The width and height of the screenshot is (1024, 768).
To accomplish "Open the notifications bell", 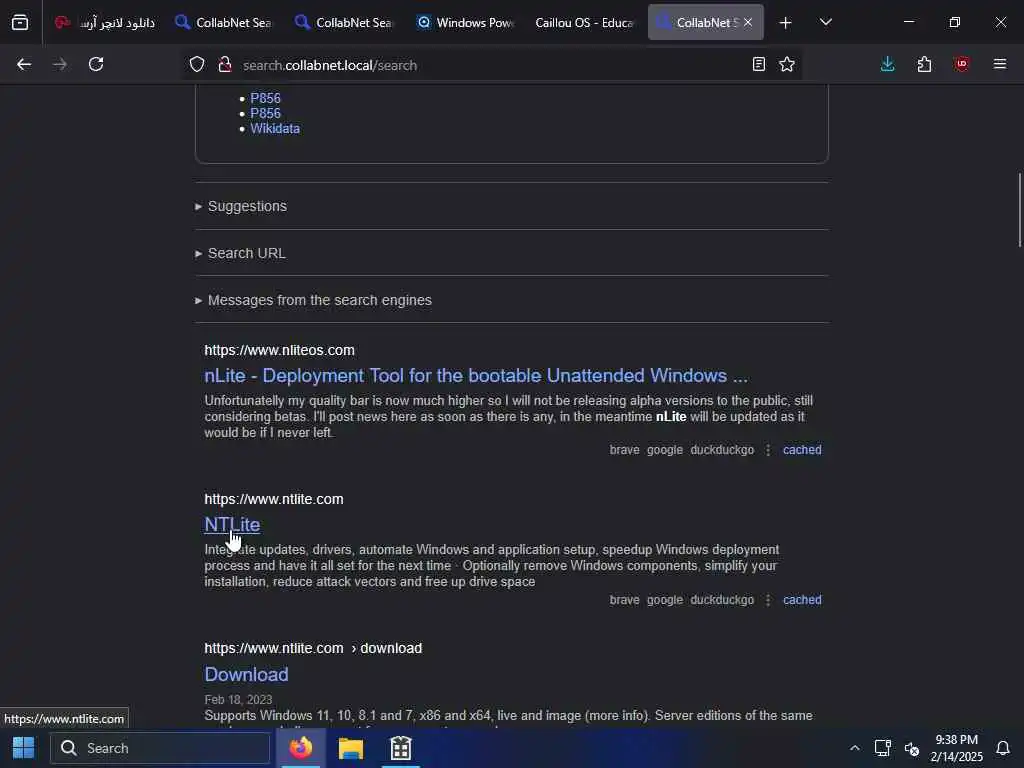I will pos(1003,748).
